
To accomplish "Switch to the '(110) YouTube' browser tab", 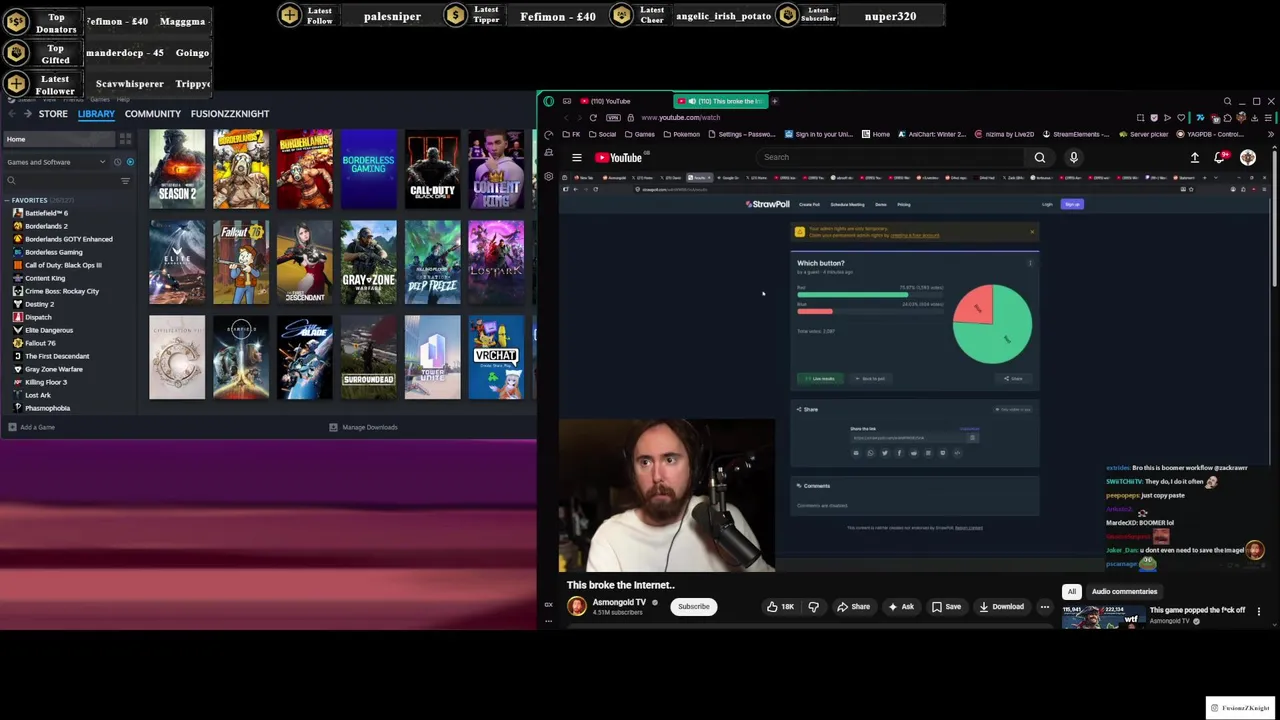I will 610,101.
